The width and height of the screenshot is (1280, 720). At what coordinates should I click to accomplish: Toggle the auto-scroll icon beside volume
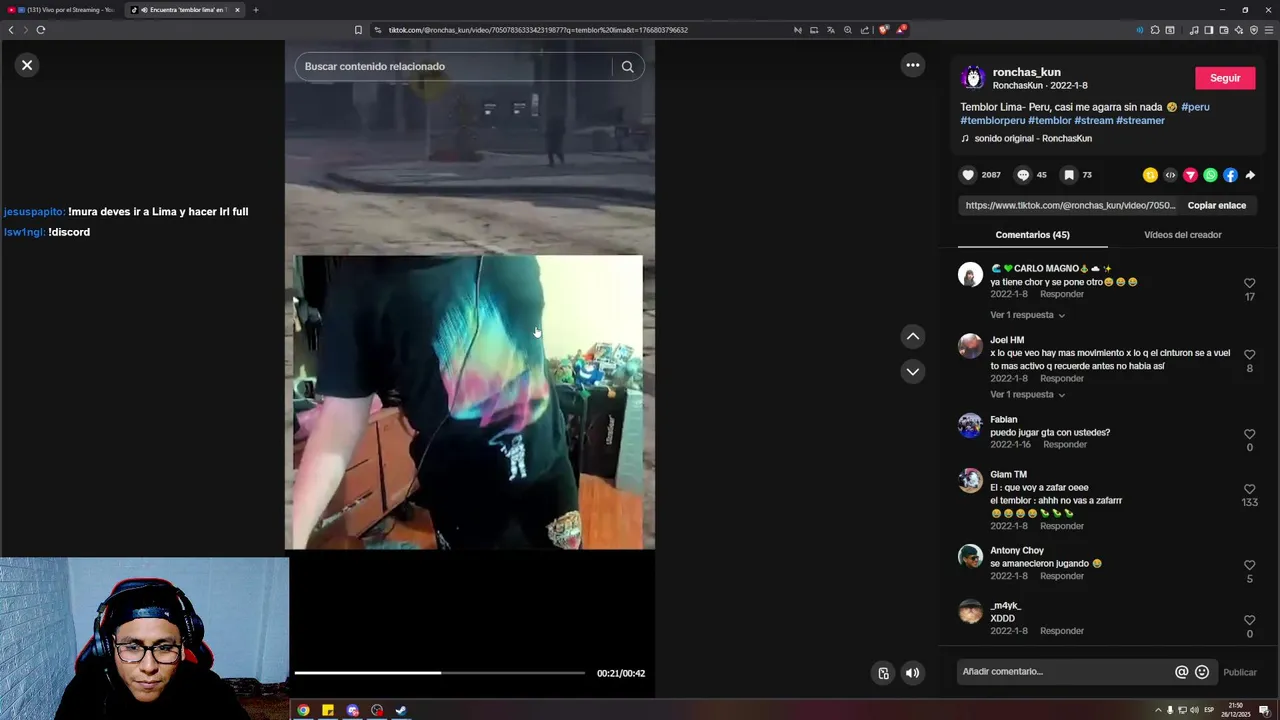pos(883,673)
